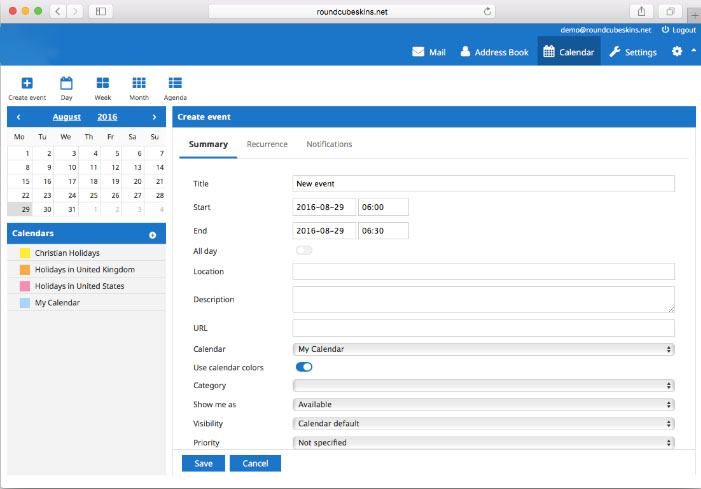Go to next month arrow
Viewport: 701px width, 489px height.
tap(154, 117)
